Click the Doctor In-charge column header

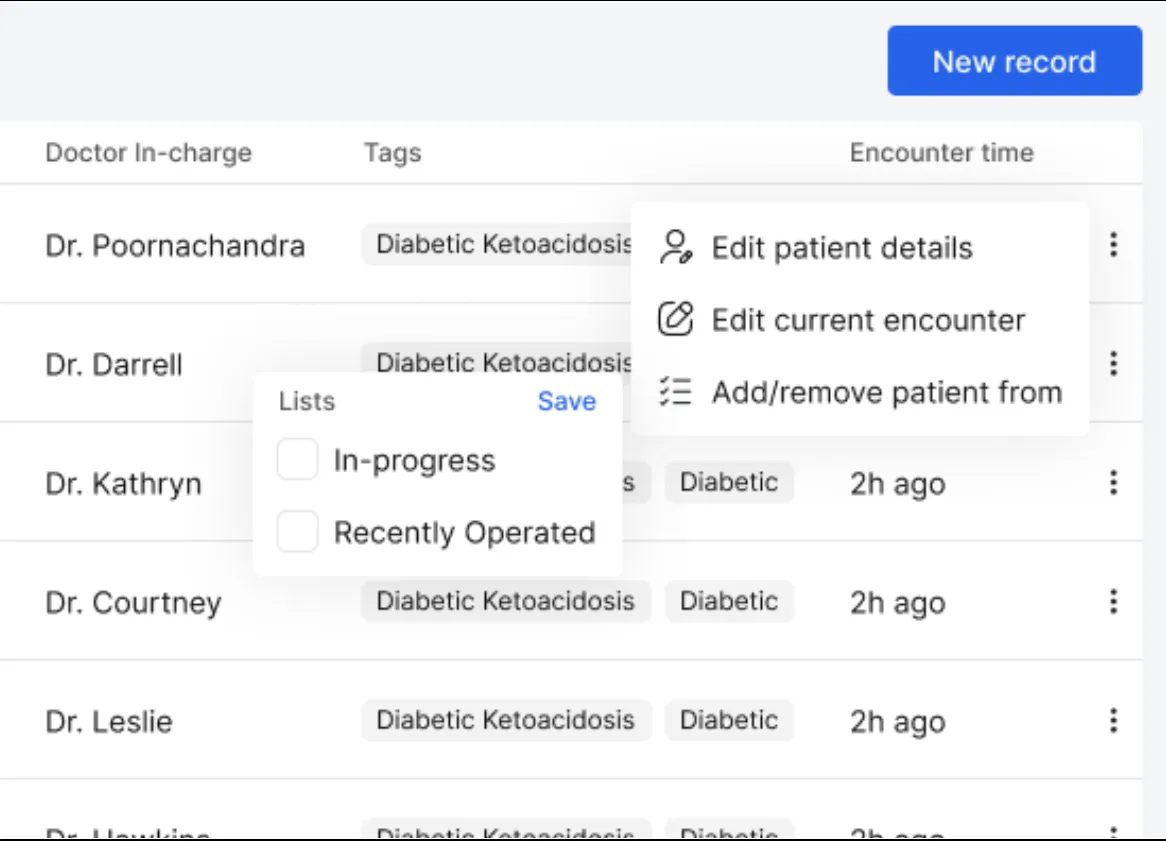[x=150, y=153]
